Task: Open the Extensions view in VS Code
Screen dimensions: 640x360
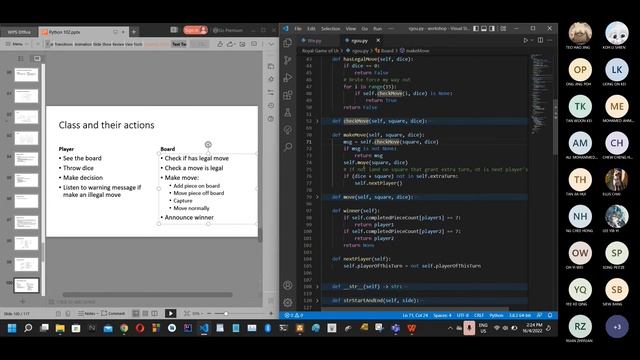Action: [288, 95]
